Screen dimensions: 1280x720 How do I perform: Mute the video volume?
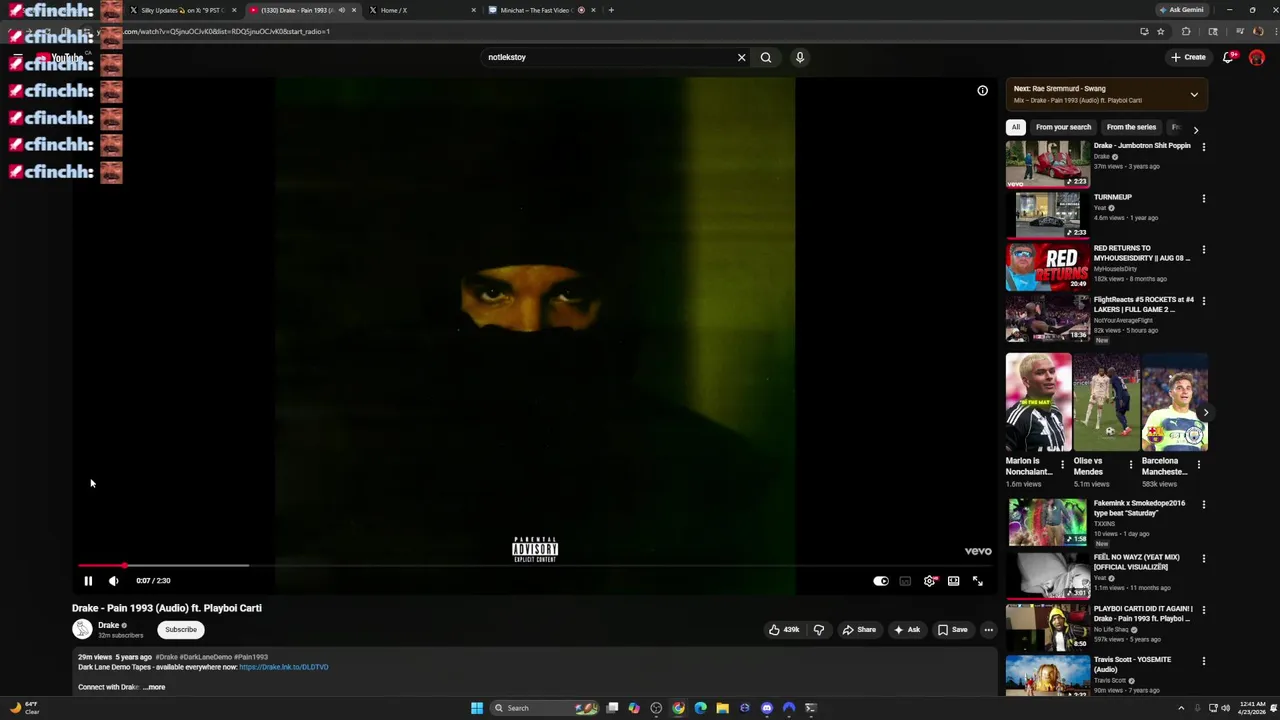114,581
